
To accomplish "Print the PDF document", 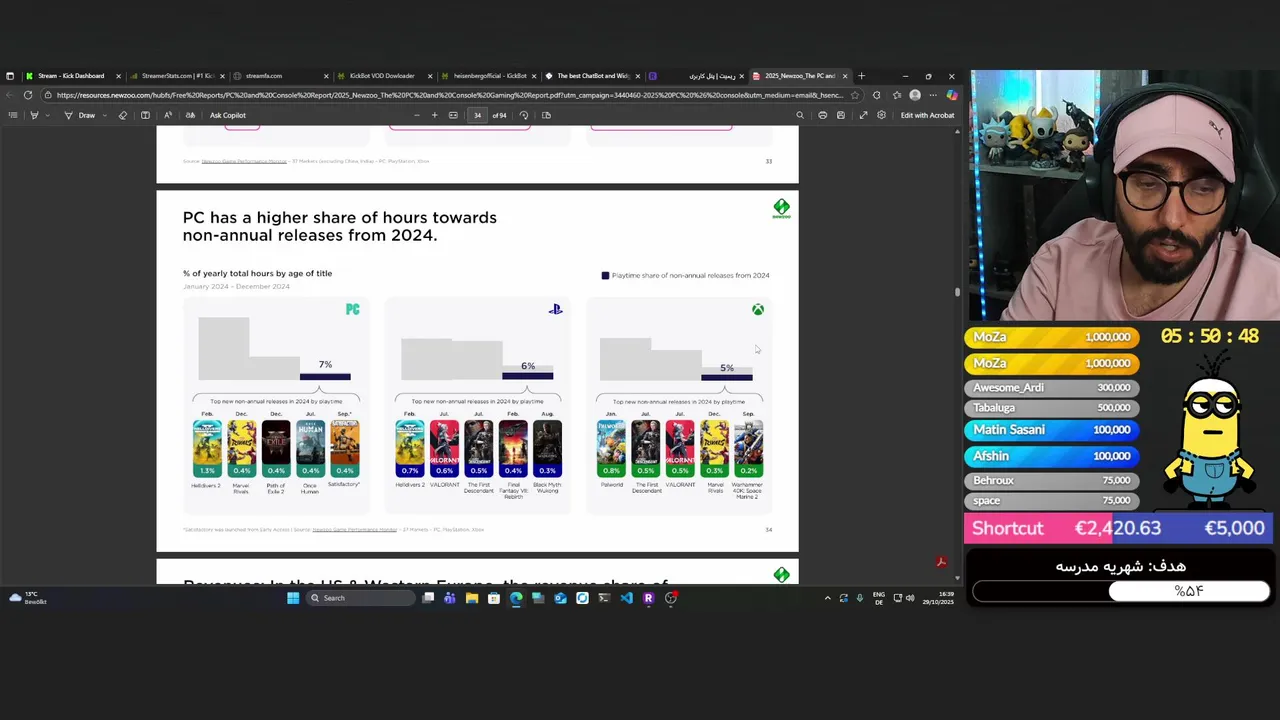I will point(822,115).
